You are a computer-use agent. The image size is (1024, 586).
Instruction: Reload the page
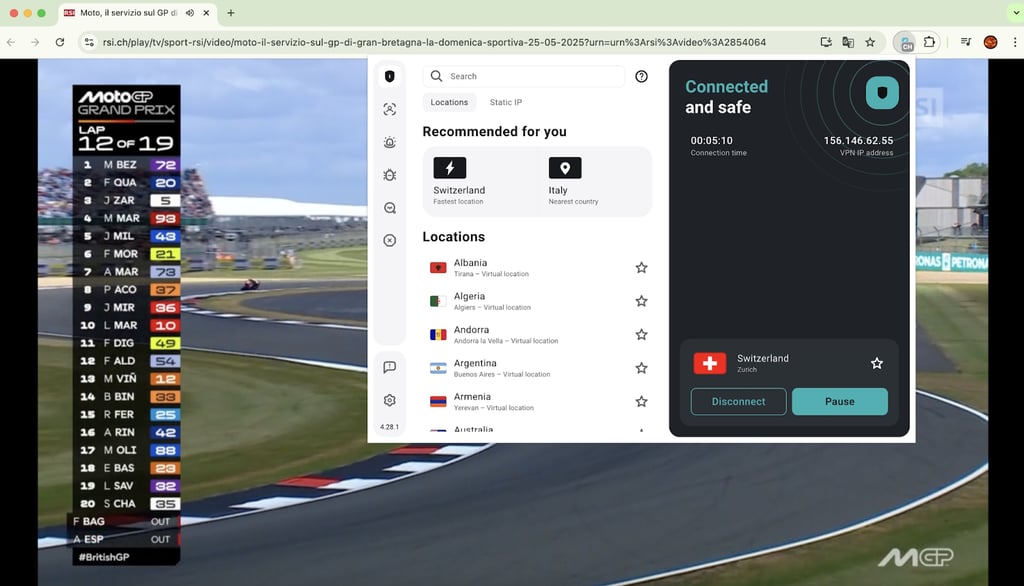coord(59,42)
